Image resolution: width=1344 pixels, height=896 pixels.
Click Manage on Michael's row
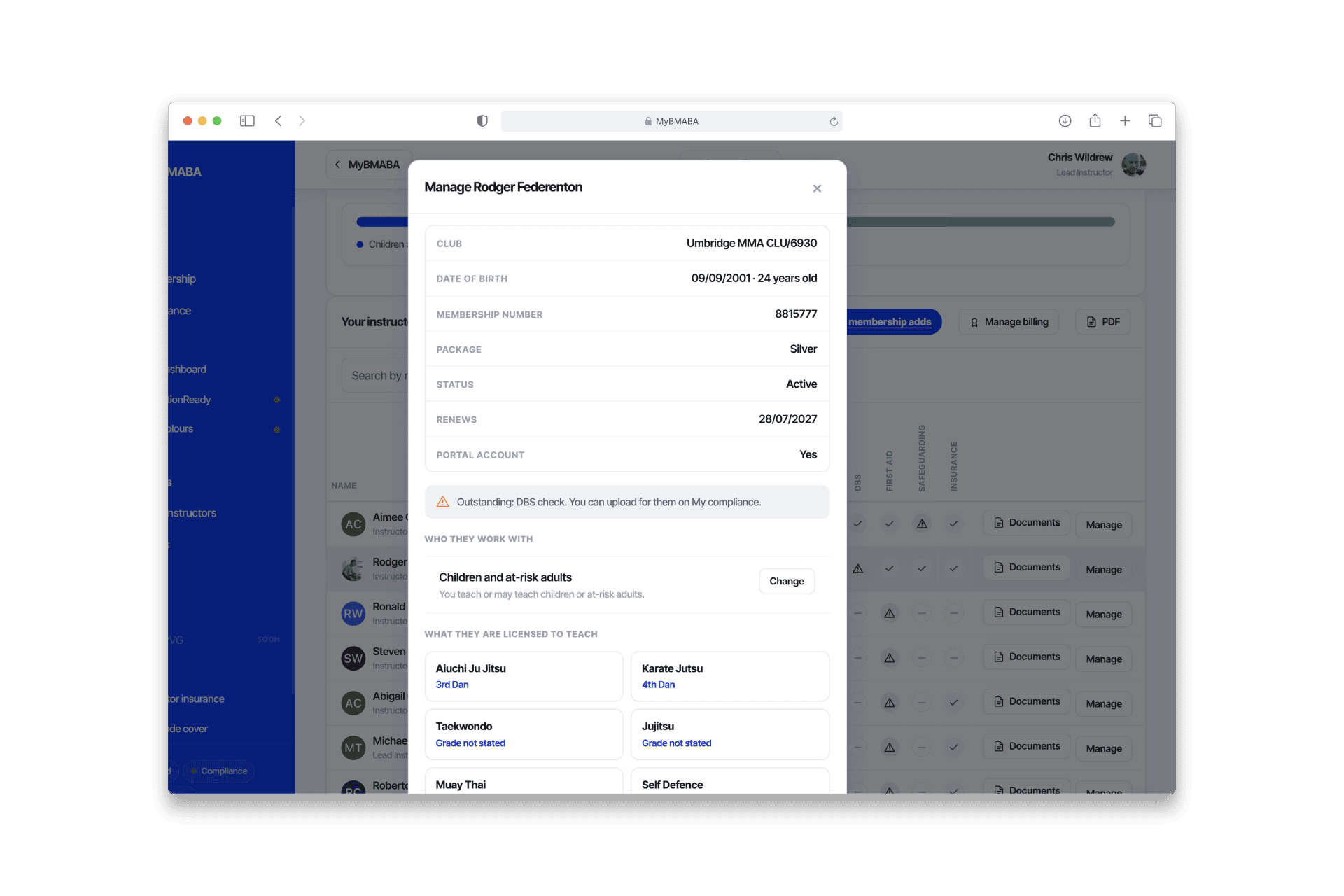pos(1104,749)
